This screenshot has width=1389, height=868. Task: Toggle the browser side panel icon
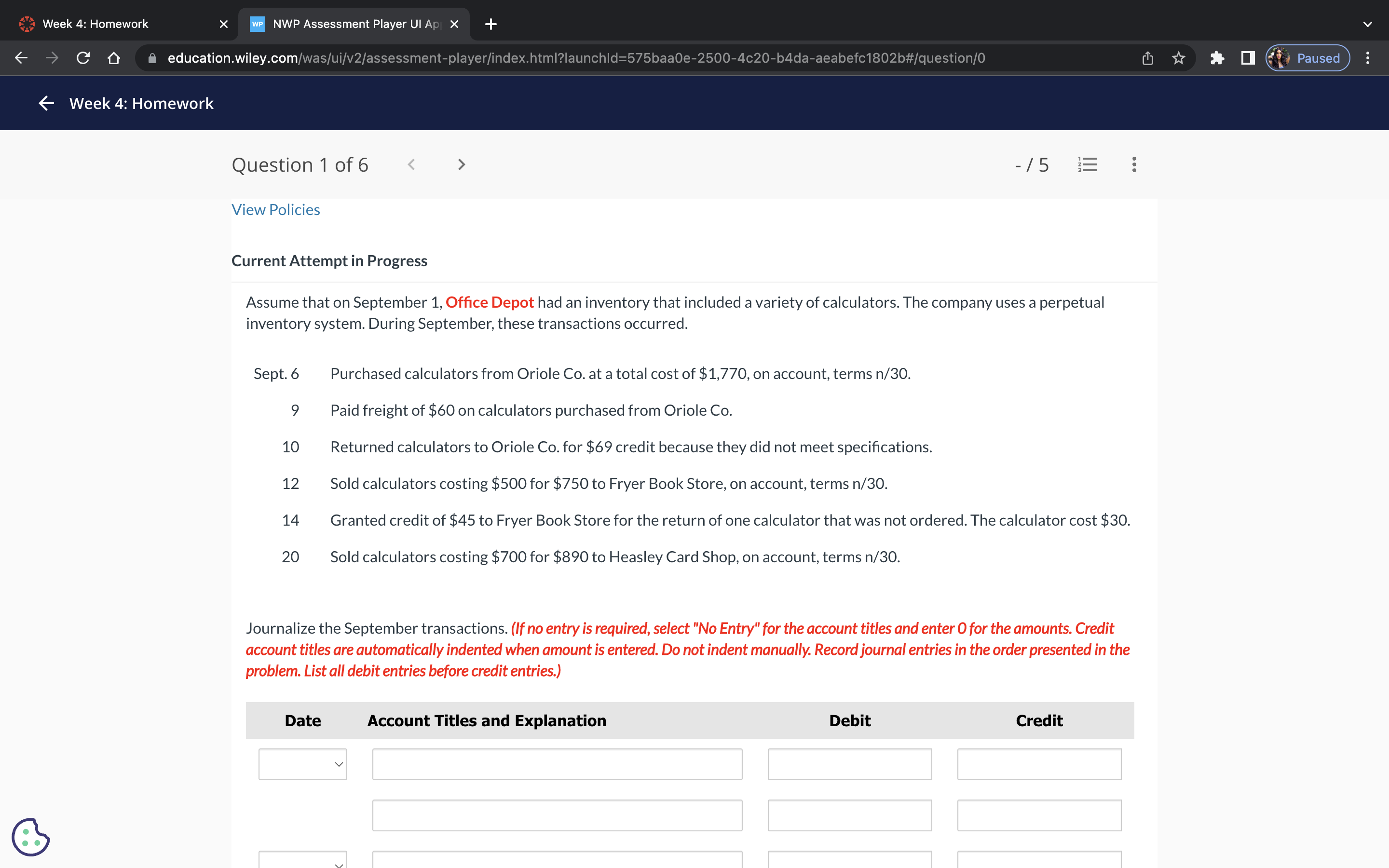1247,58
